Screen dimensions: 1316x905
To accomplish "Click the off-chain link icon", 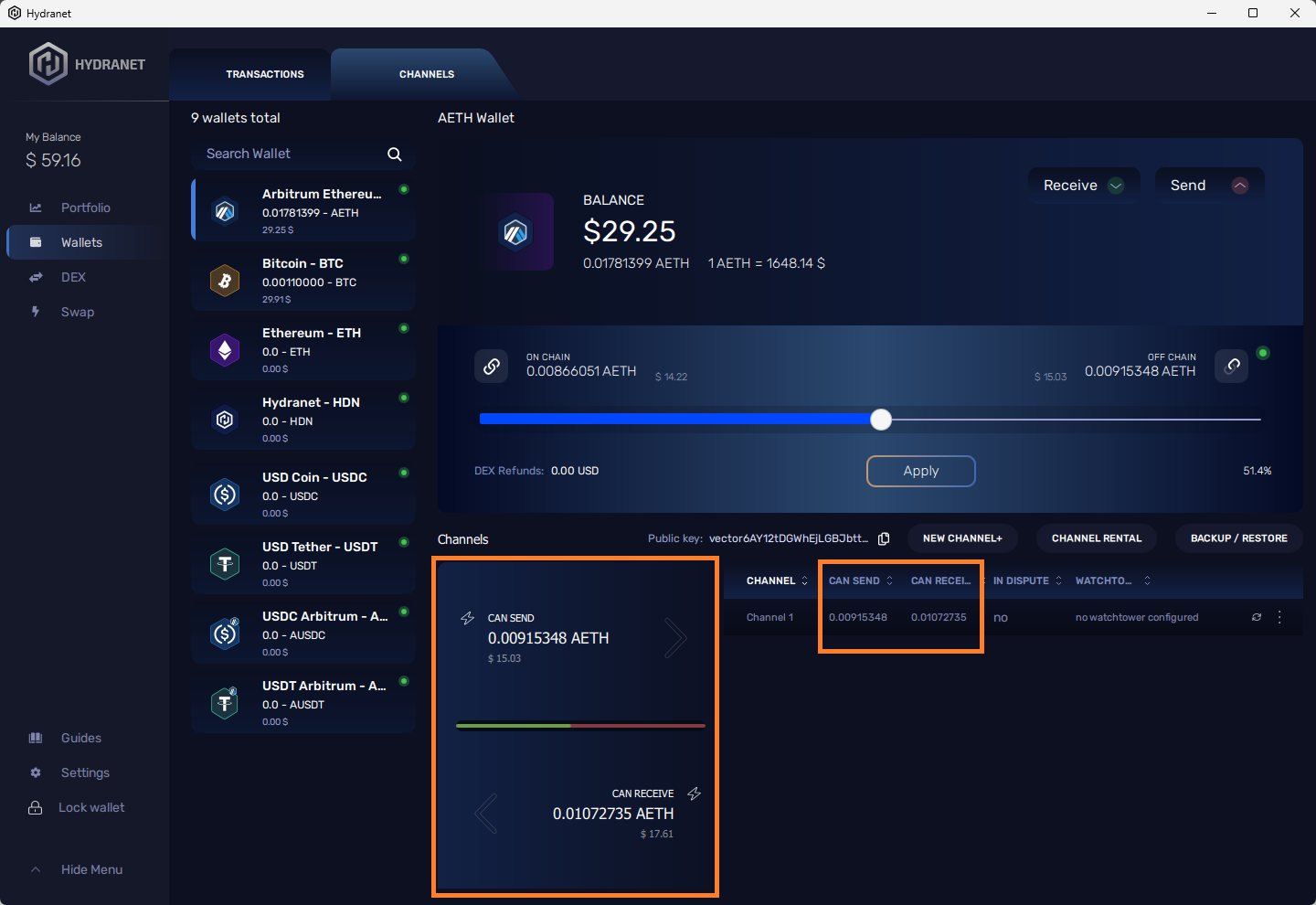I will coord(1232,367).
